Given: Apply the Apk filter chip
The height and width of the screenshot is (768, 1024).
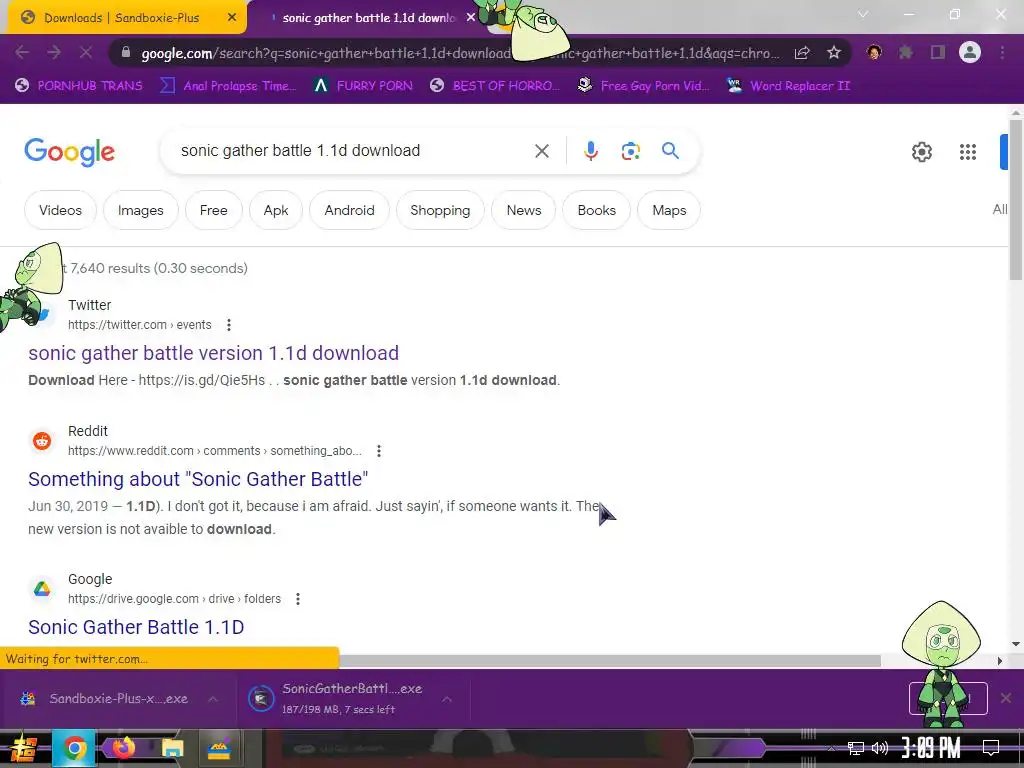Looking at the screenshot, I should pyautogui.click(x=276, y=210).
